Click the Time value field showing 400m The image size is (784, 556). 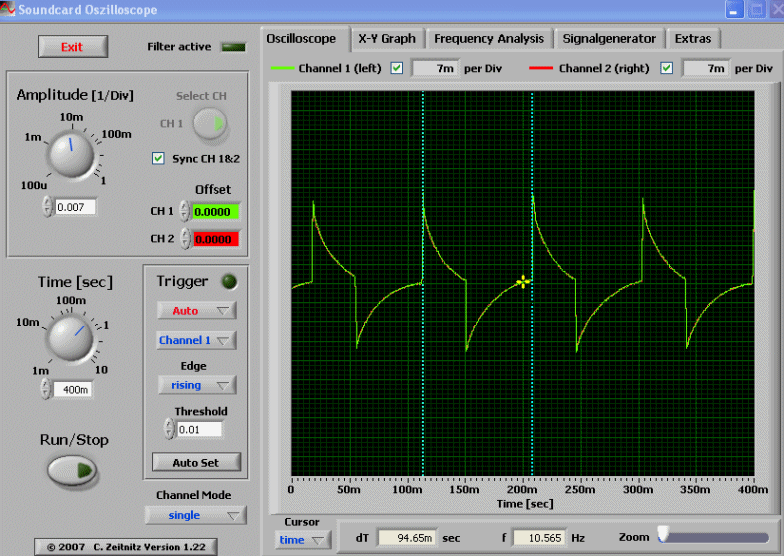pyautogui.click(x=72, y=390)
